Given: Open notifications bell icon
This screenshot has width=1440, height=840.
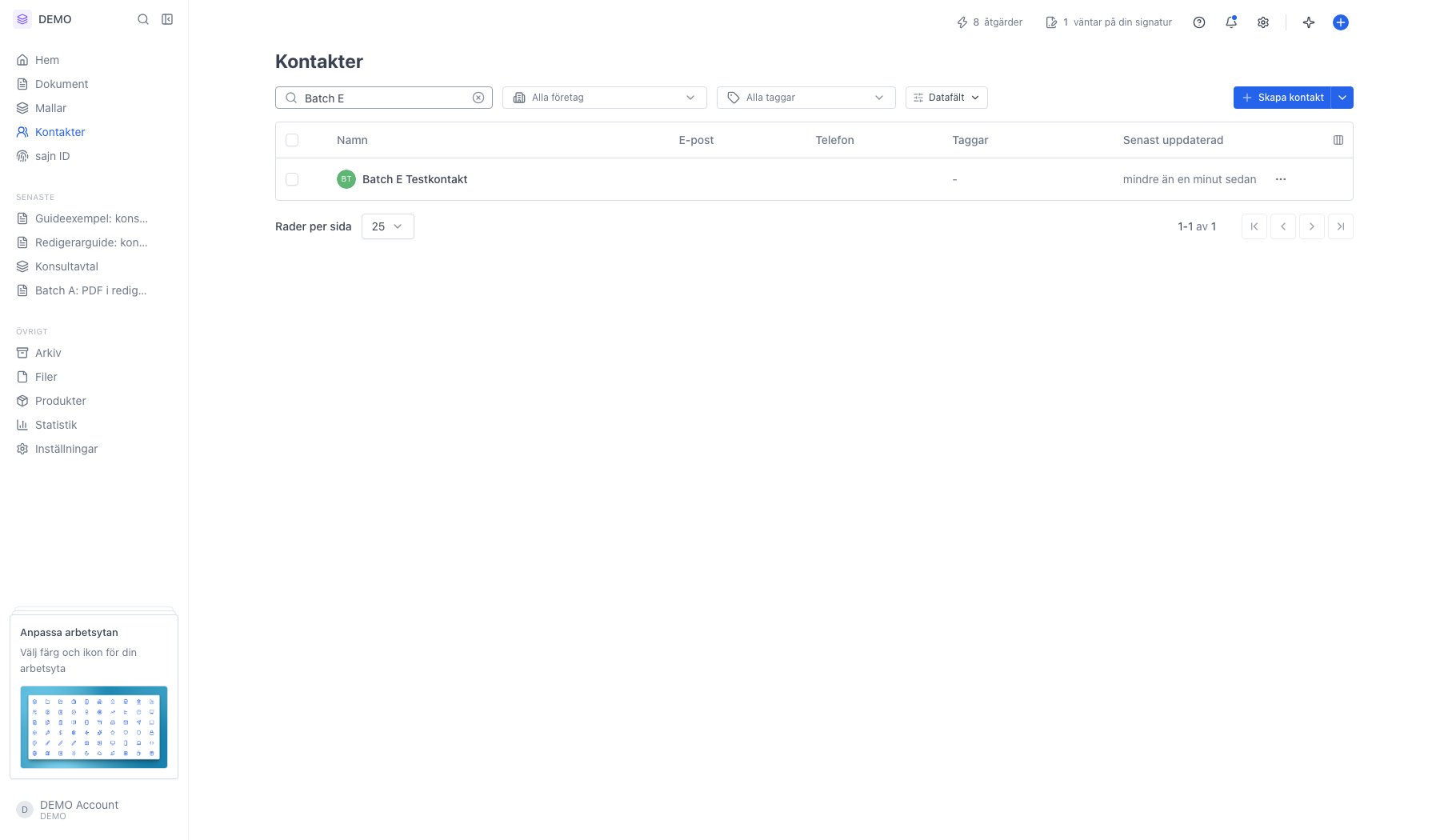Looking at the screenshot, I should coord(1231,22).
